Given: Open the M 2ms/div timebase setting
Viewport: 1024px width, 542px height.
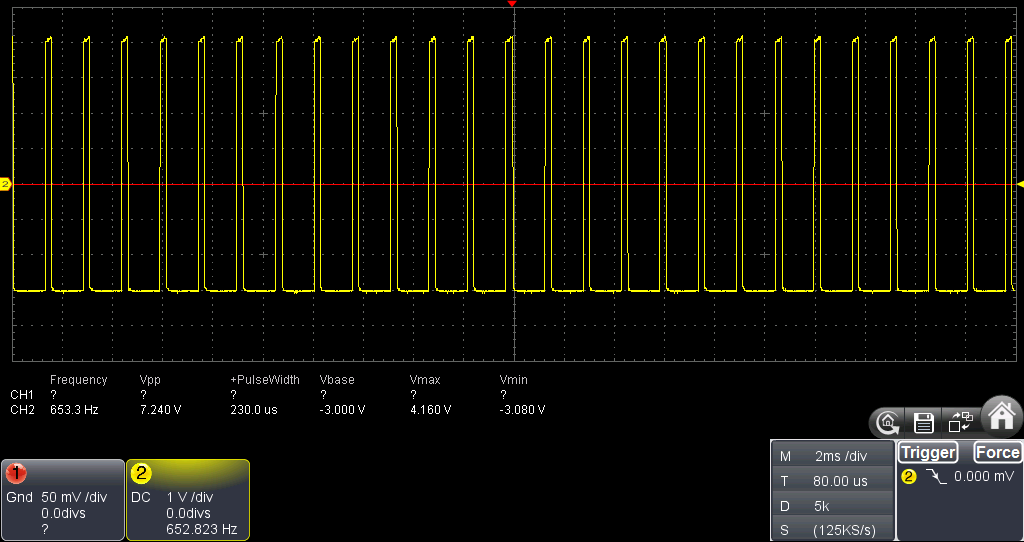Looking at the screenshot, I should click(x=832, y=455).
